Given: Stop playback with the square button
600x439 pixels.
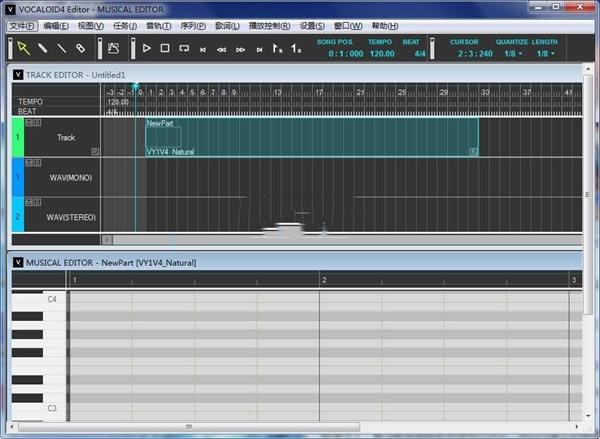Looking at the screenshot, I should [x=165, y=48].
